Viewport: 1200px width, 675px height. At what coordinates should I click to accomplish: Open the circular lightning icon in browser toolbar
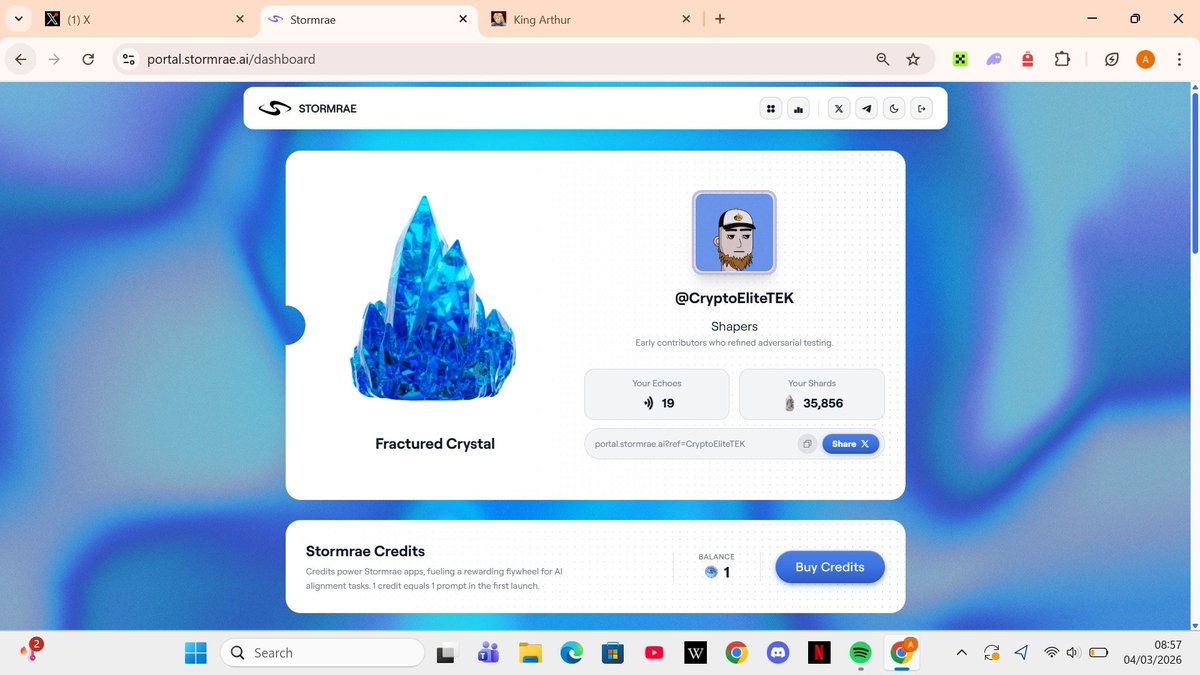(x=1112, y=59)
